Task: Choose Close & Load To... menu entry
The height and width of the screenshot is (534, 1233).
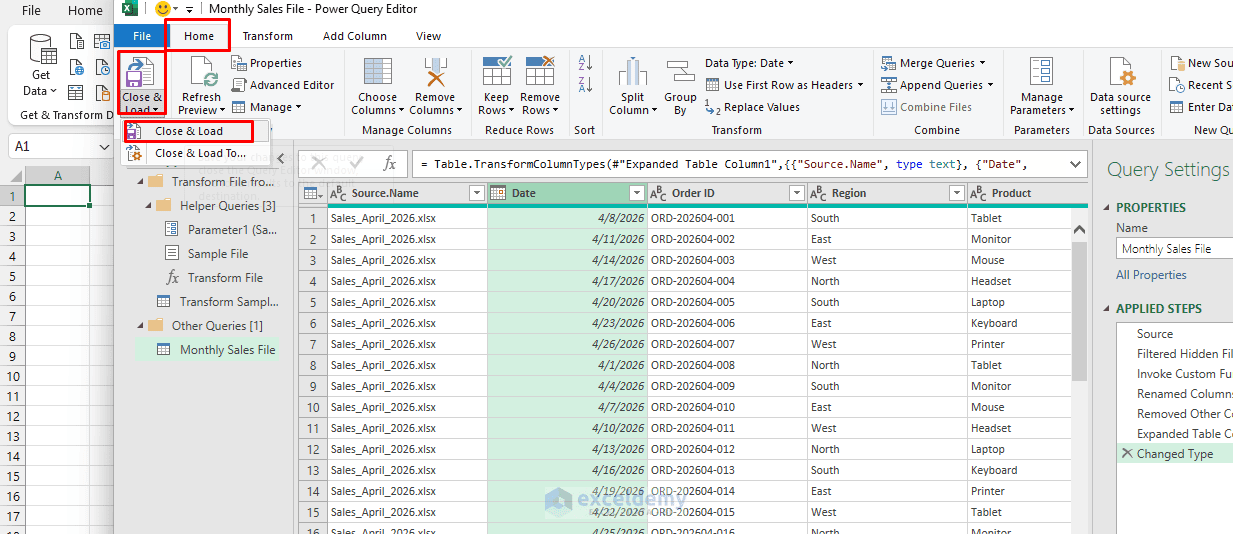Action: [199, 153]
